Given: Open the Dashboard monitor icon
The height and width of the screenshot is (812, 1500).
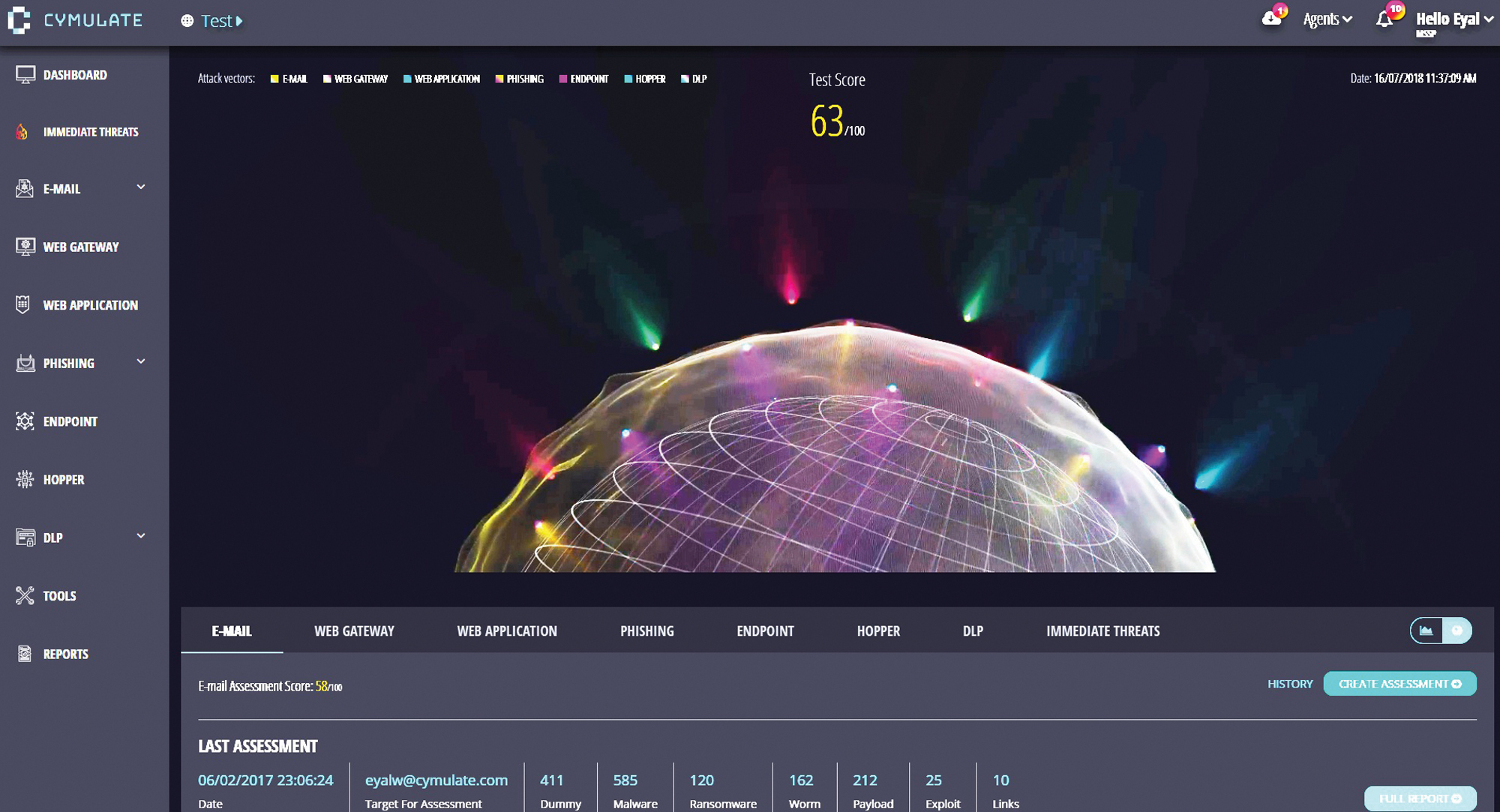Looking at the screenshot, I should [25, 75].
